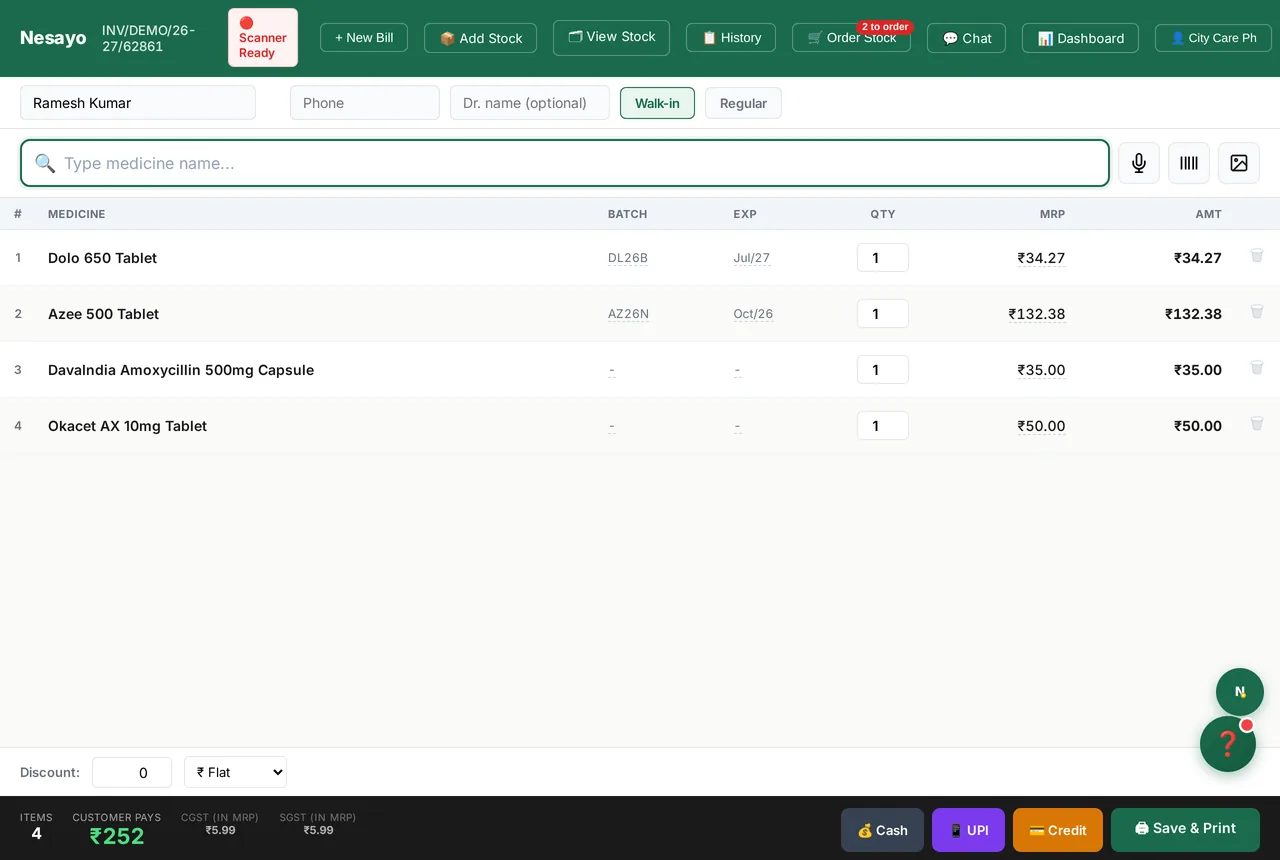Choose UPI payment
Viewport: 1280px width, 860px height.
968,830
